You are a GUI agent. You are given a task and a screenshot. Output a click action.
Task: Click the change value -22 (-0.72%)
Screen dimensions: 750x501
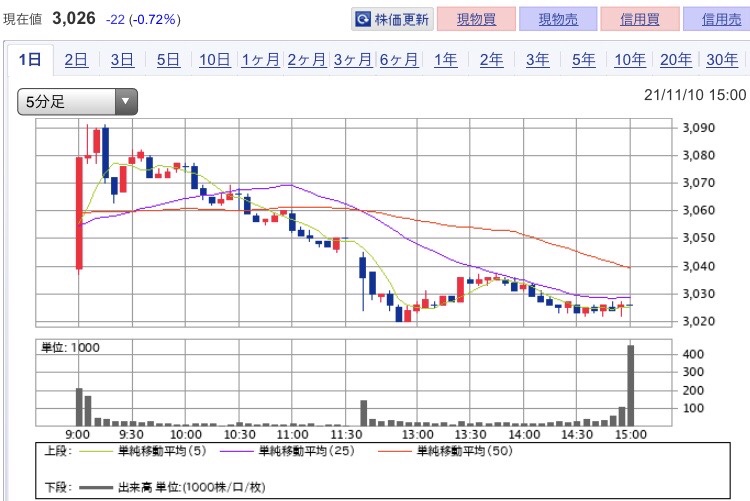tap(143, 20)
